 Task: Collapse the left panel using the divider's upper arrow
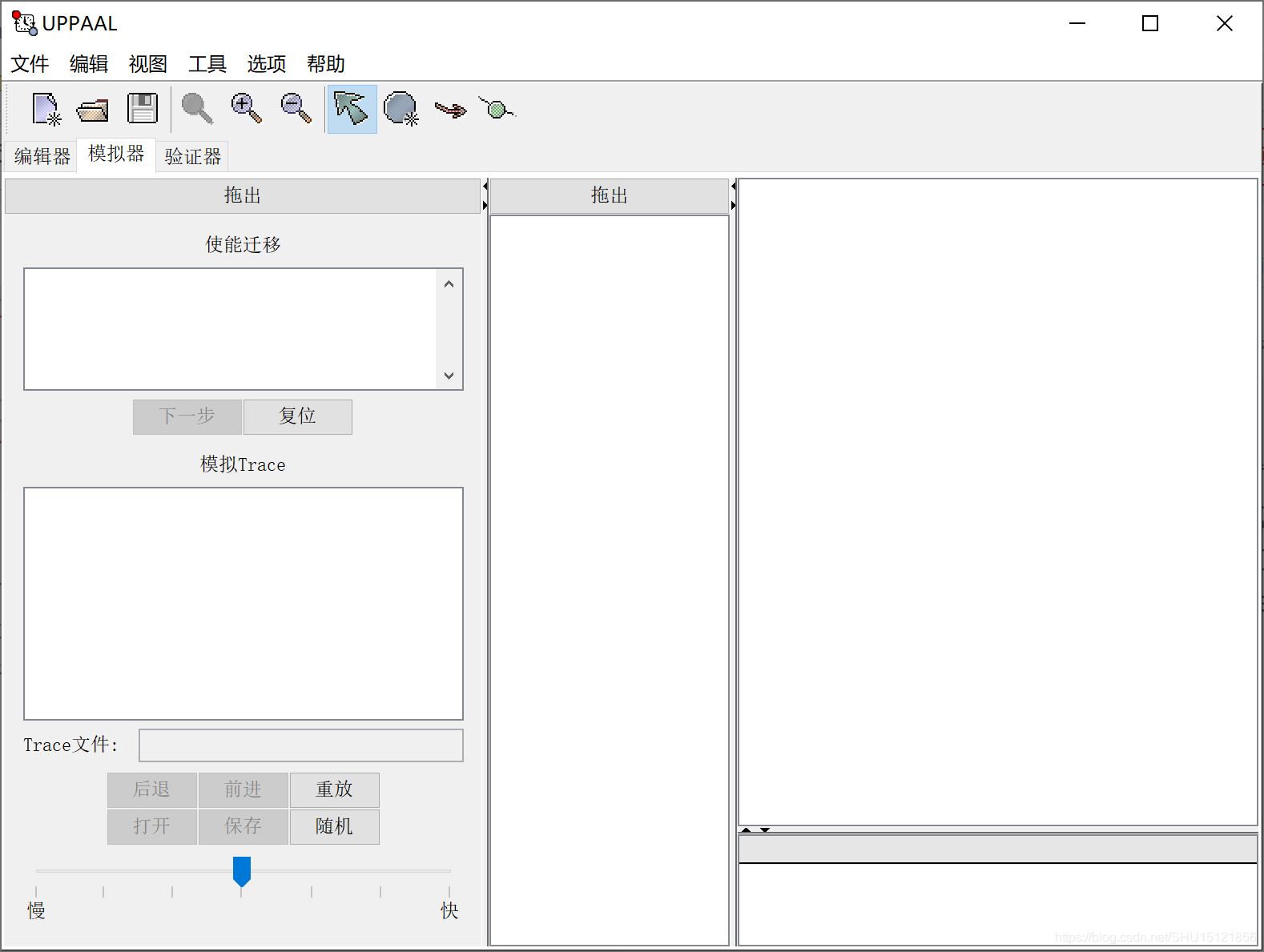pos(485,187)
